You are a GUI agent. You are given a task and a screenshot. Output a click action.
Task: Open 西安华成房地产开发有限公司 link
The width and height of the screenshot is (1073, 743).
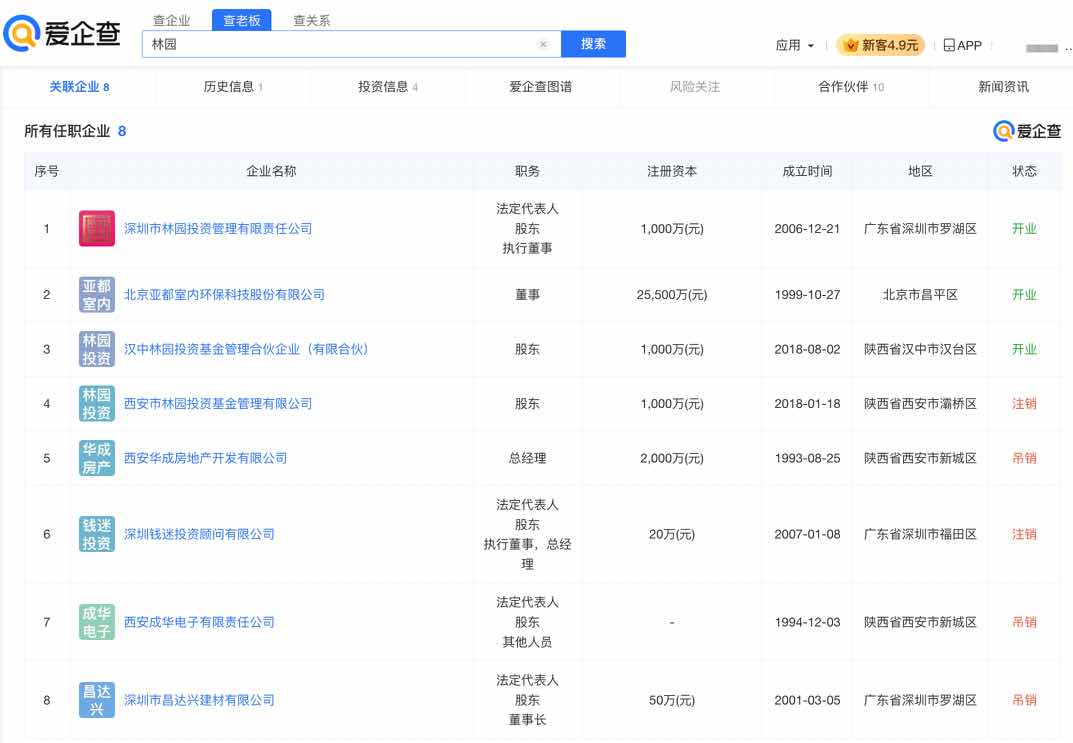point(205,458)
